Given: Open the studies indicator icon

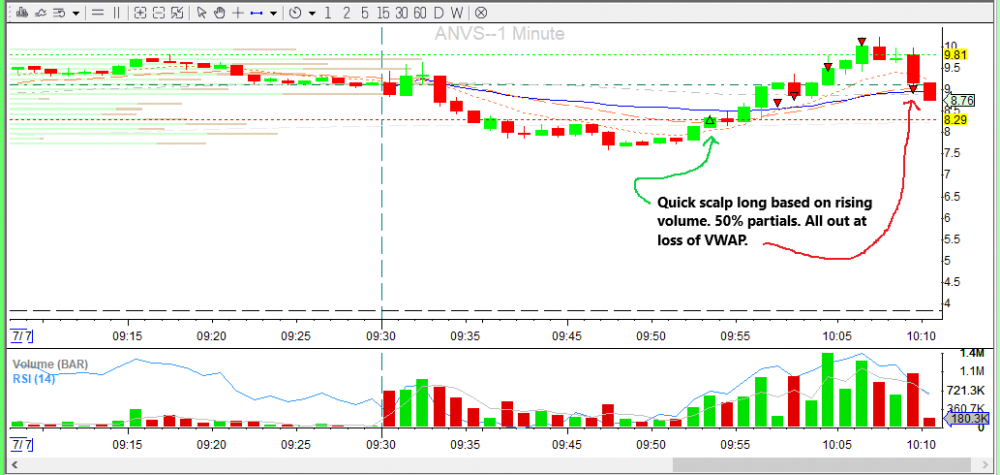Looking at the screenshot, I should (38, 13).
